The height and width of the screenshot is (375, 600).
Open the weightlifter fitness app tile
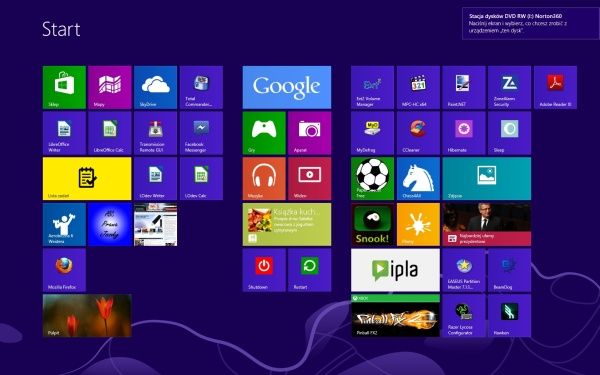click(x=64, y=225)
